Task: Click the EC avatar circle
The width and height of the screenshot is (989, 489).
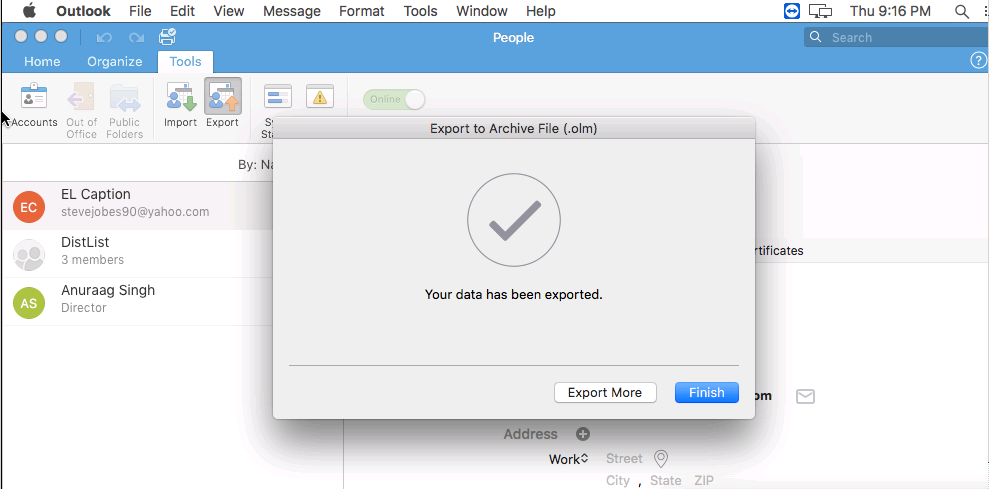Action: (x=29, y=207)
